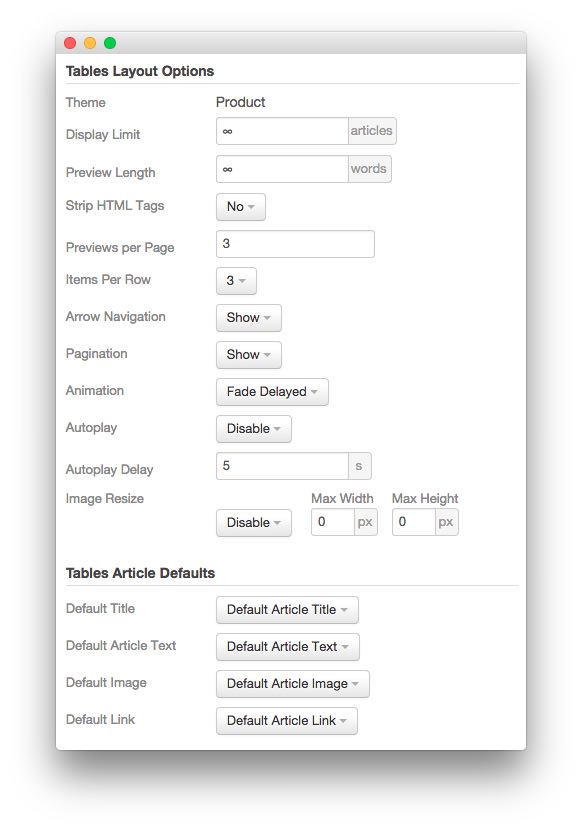Screen dimensions: 582x830
Task: Open the Default Article Link dropdown
Action: click(286, 721)
